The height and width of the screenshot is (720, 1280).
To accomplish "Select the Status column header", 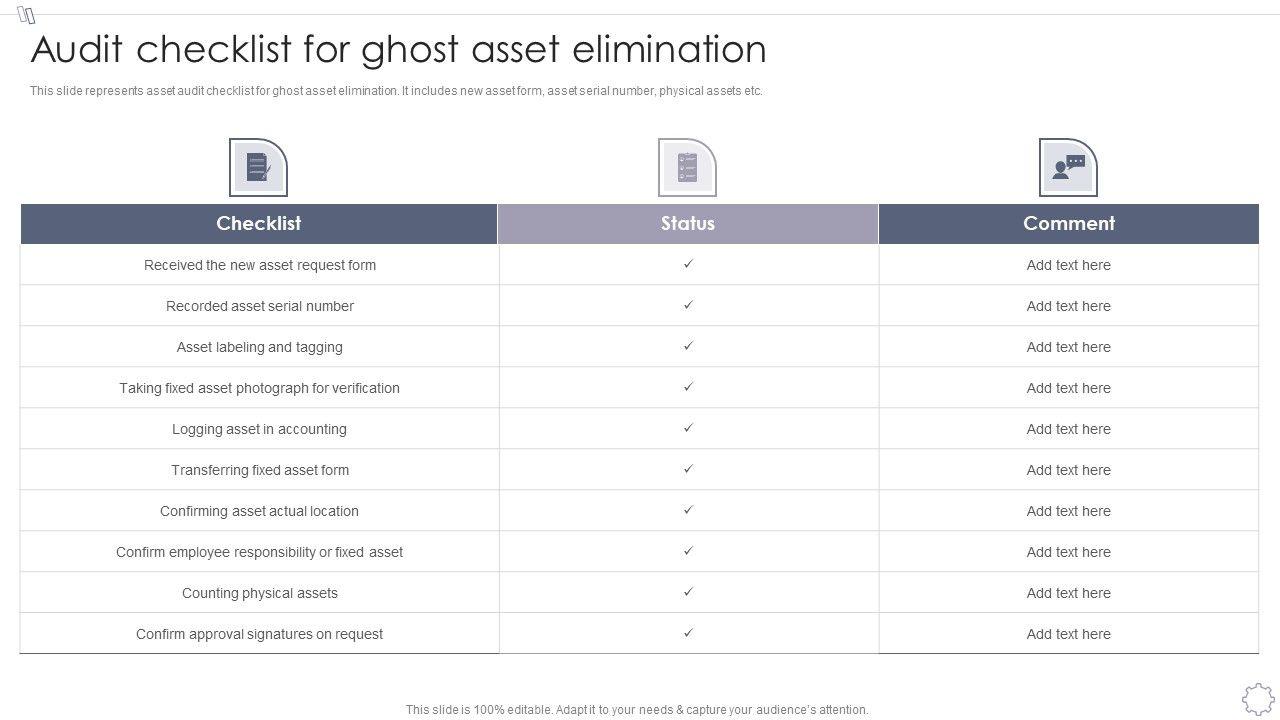I will pyautogui.click(x=688, y=223).
